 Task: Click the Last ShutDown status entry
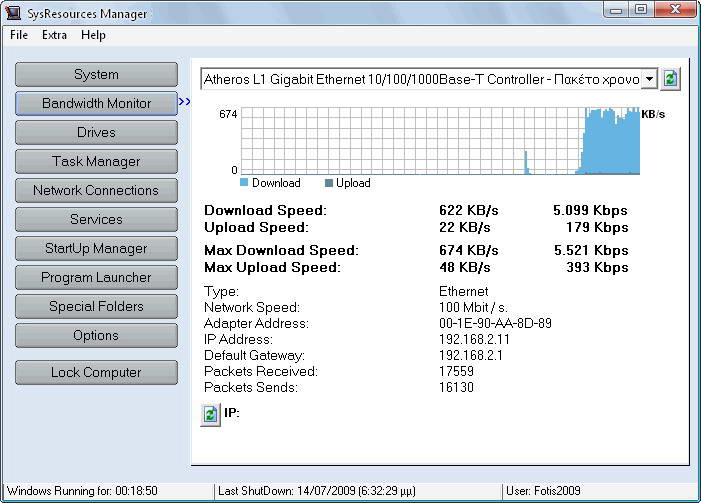pos(317,491)
